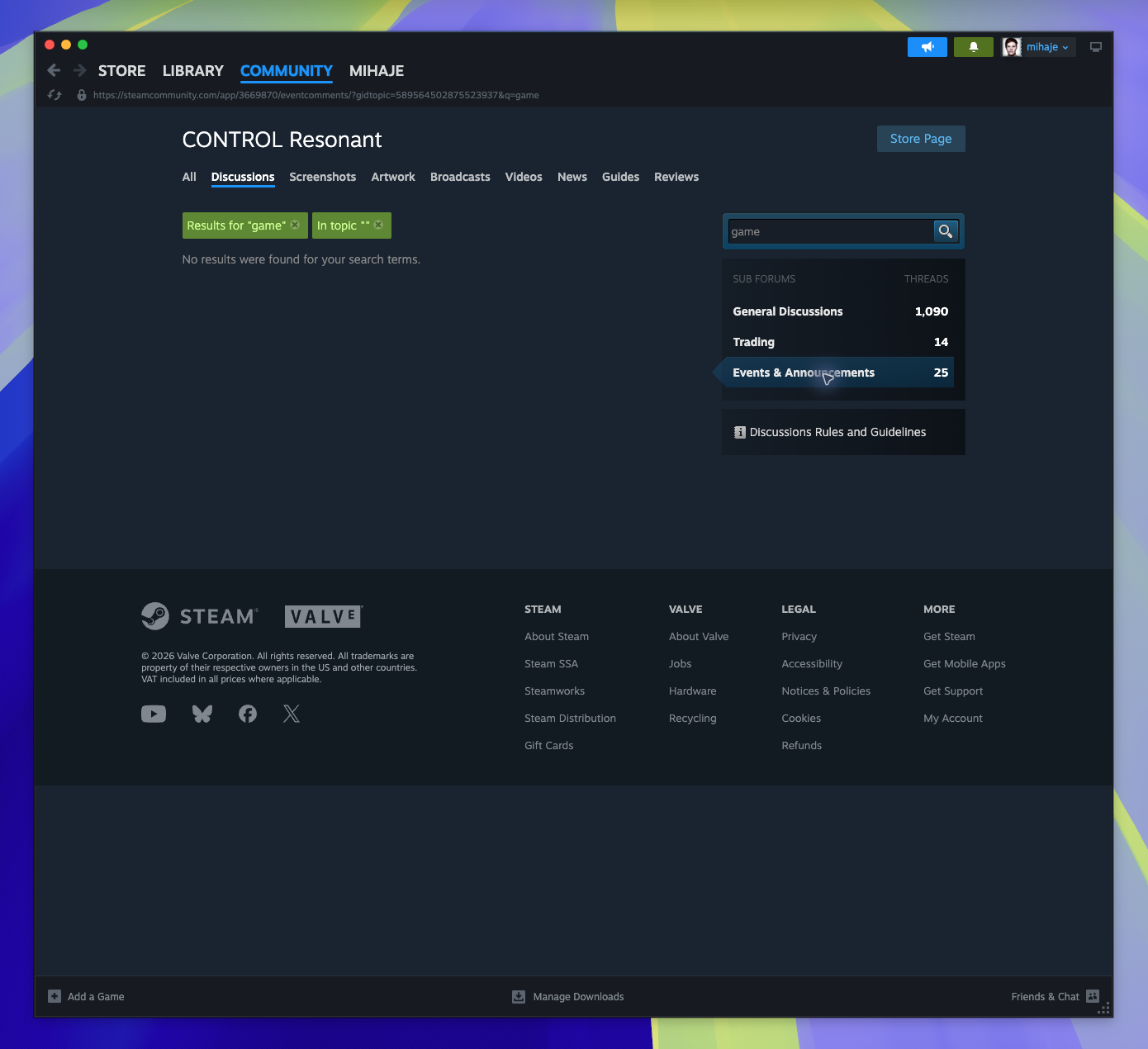Image resolution: width=1148 pixels, height=1049 pixels.
Task: Go to the STORE menu
Action: tap(122, 71)
